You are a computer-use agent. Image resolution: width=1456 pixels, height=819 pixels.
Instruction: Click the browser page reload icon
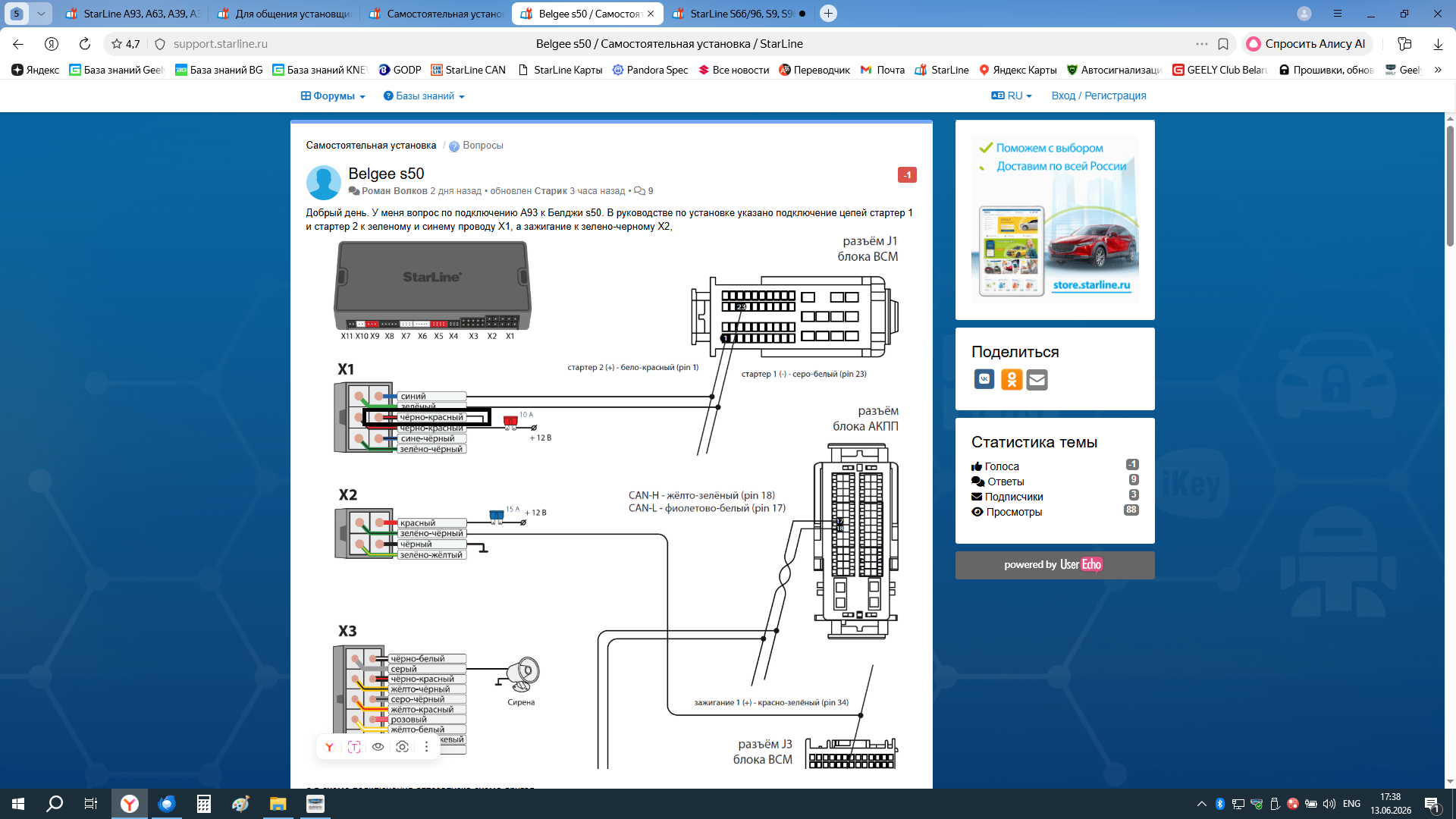85,44
